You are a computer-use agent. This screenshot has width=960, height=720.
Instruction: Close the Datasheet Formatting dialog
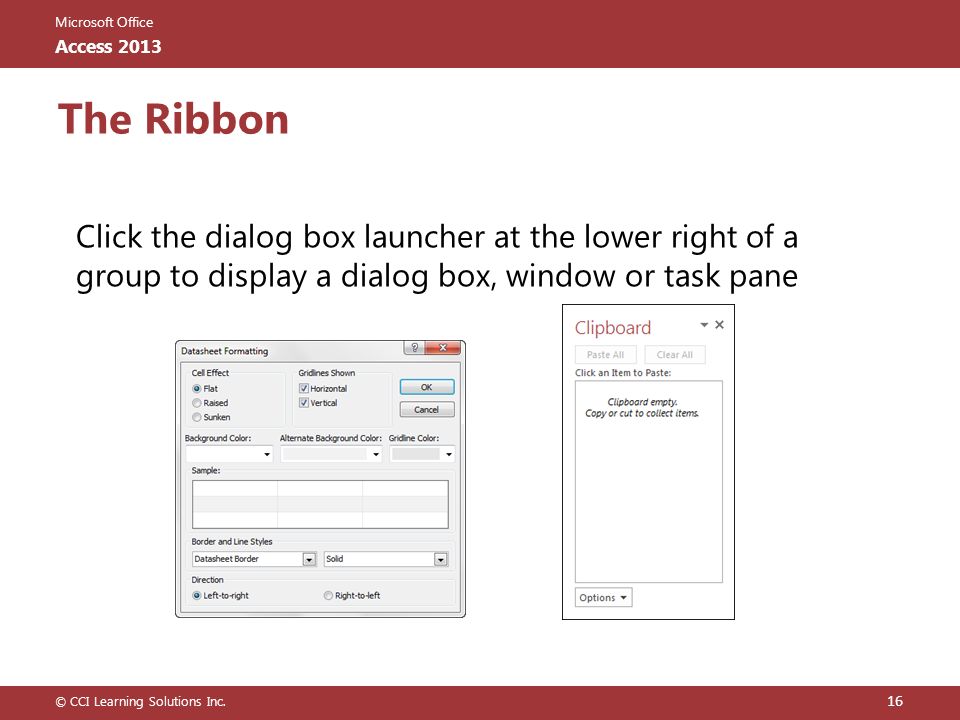tap(443, 348)
